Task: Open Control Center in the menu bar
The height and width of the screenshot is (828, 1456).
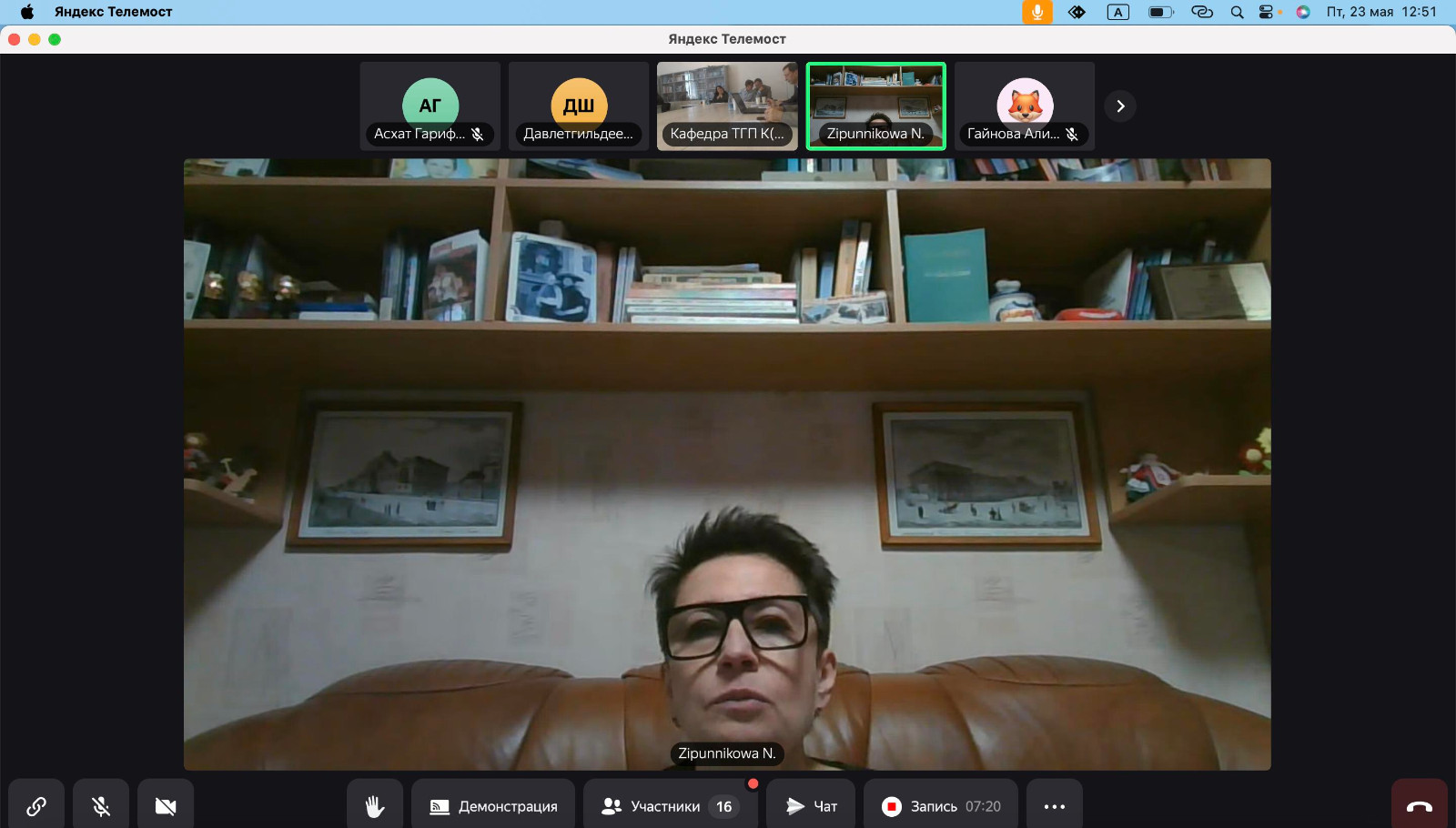Action: click(1266, 12)
